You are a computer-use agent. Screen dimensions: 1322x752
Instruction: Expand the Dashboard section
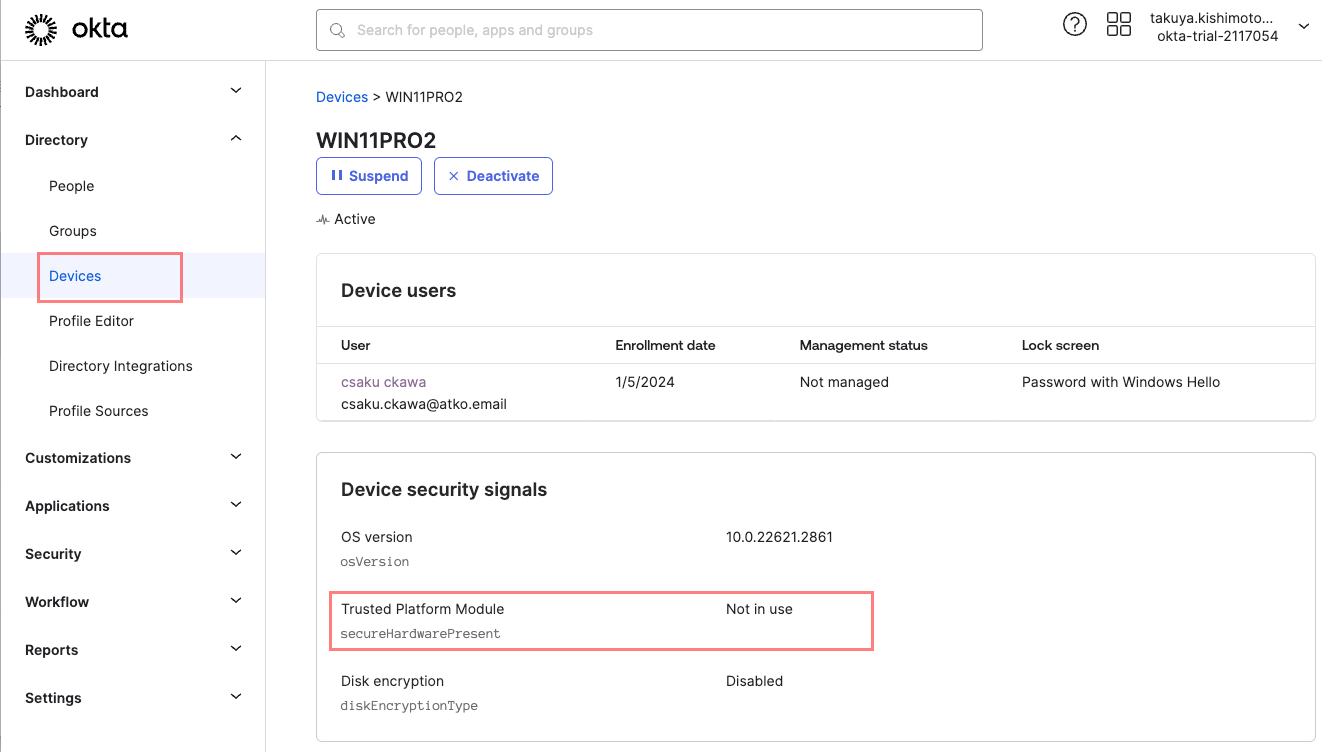[236, 91]
